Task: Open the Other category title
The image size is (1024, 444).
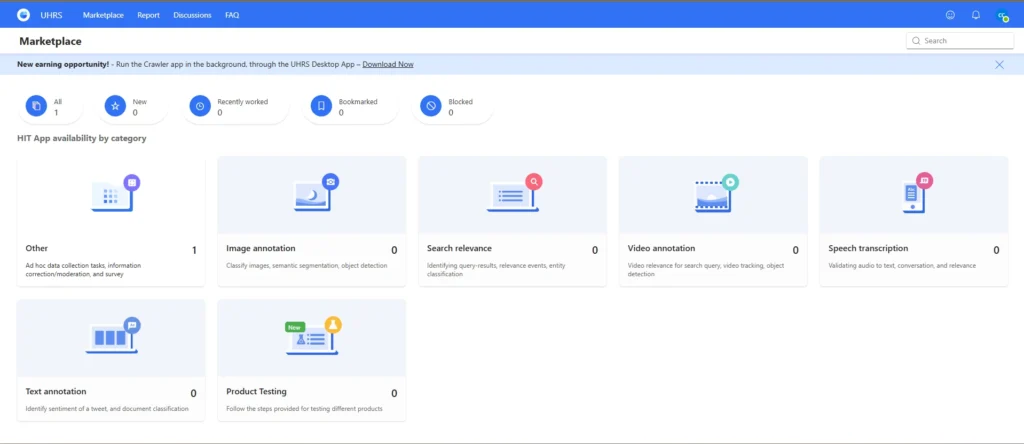Action: [x=37, y=248]
